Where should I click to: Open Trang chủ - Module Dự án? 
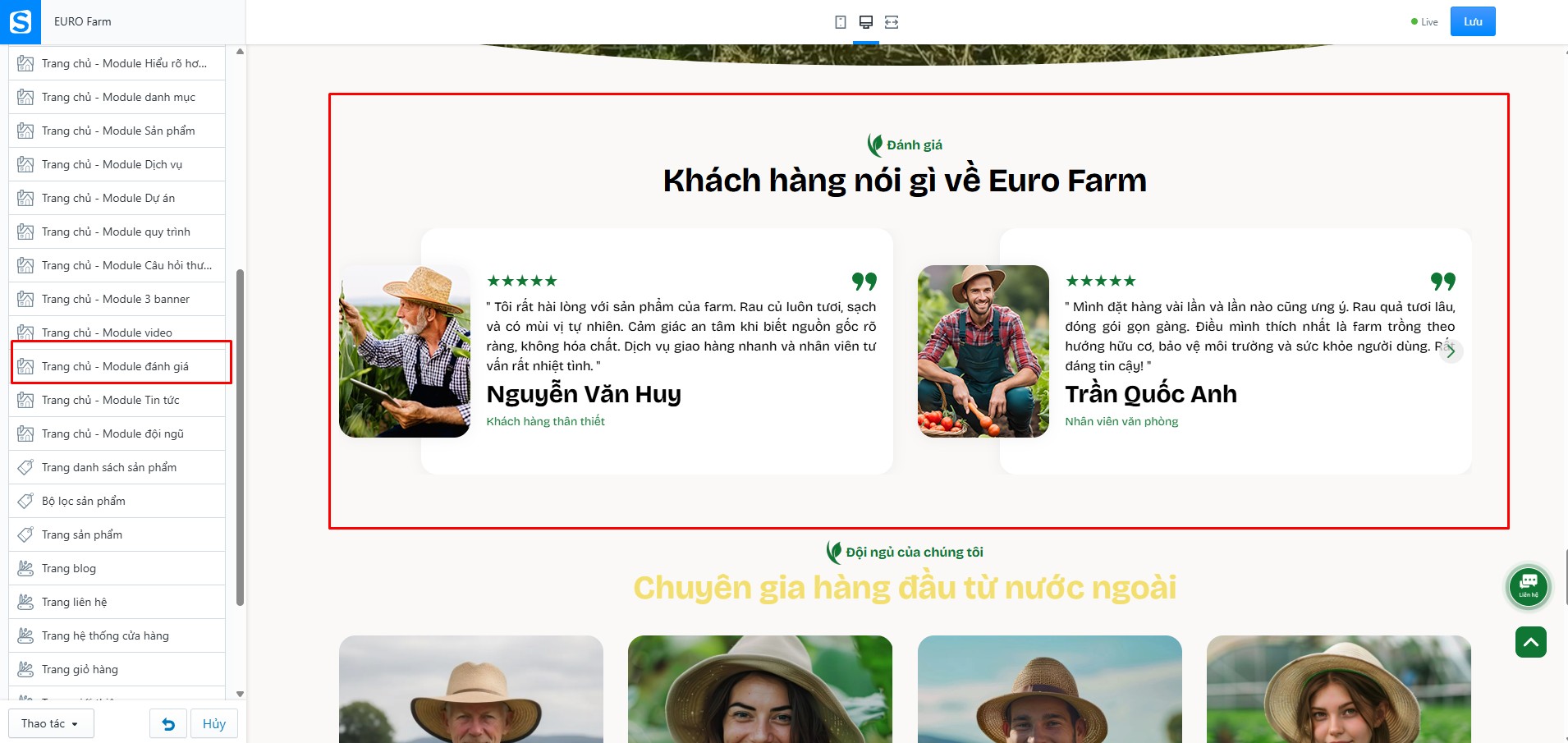(117, 198)
